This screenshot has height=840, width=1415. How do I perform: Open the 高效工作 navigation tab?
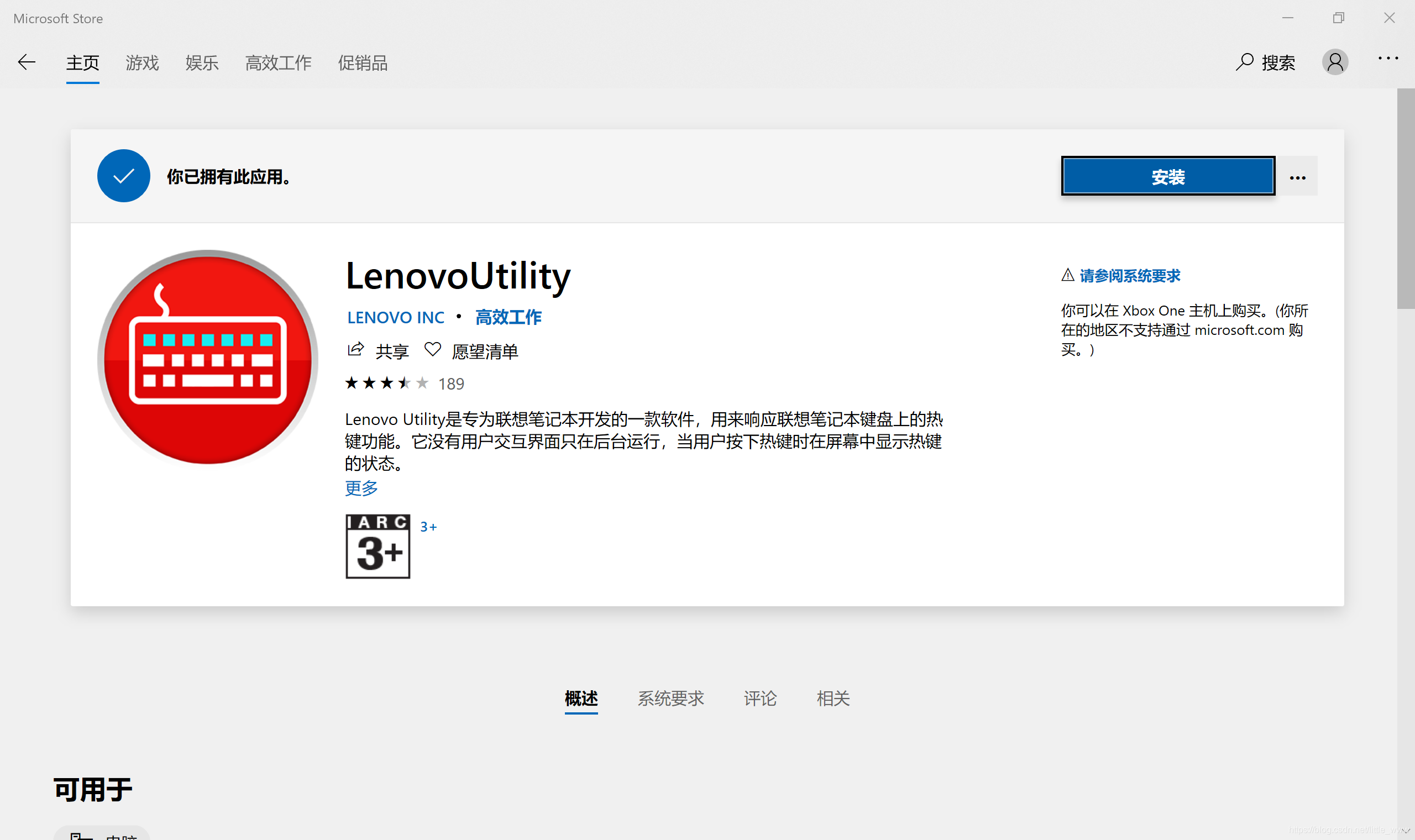(x=278, y=63)
